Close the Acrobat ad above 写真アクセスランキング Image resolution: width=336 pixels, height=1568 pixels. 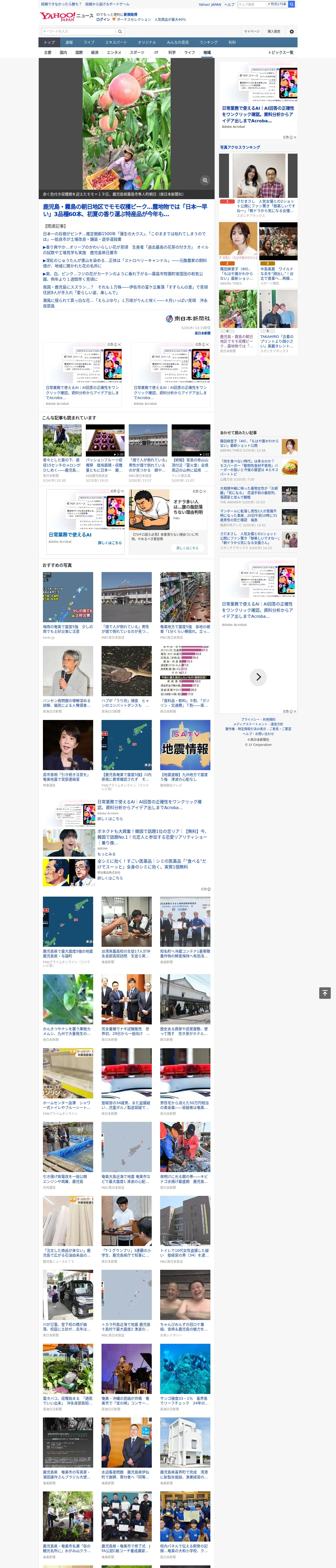pyautogui.click(x=295, y=137)
